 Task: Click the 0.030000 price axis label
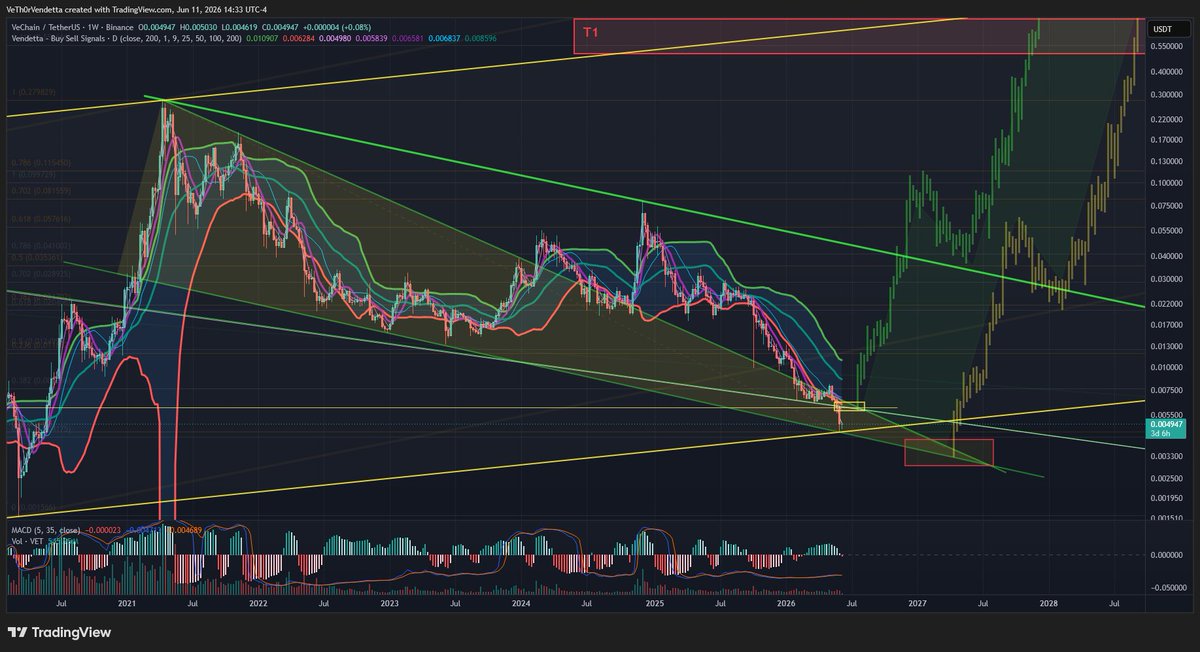tap(1167, 279)
